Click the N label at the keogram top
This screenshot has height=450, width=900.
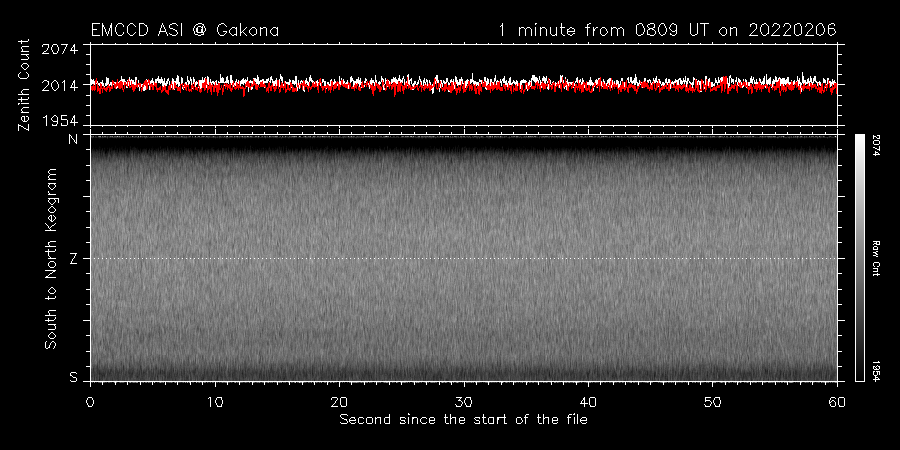click(73, 138)
